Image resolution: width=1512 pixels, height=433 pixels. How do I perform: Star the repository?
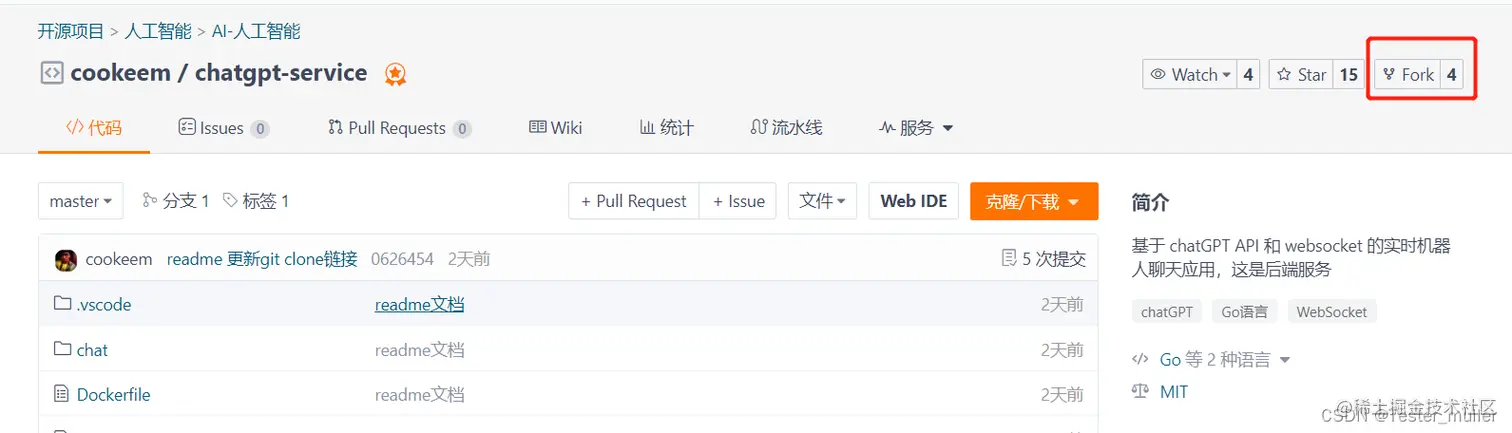(x=1302, y=74)
